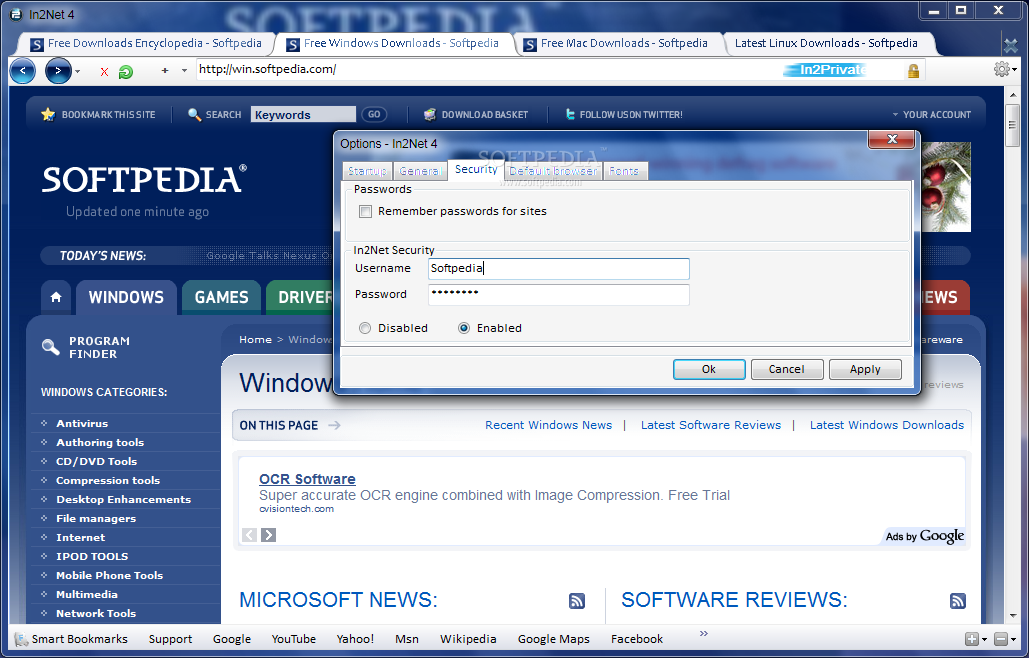Screen dimensions: 1029x658
Task: Click the page vertical scrollbar thumb
Action: coord(1013,125)
